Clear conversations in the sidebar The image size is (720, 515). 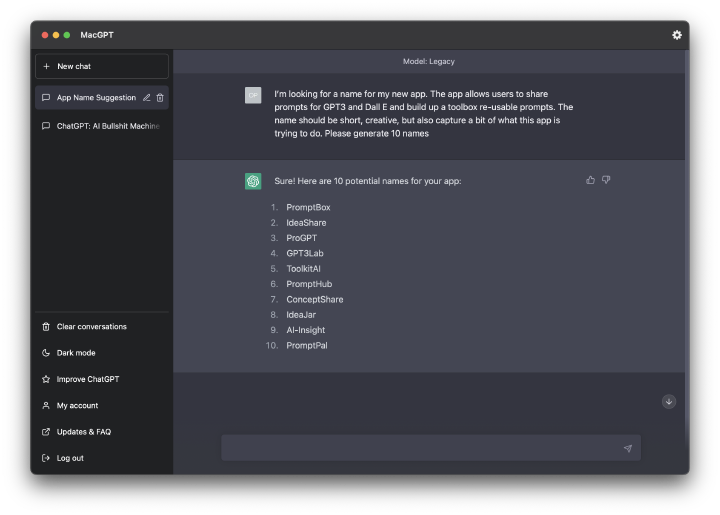coord(102,327)
